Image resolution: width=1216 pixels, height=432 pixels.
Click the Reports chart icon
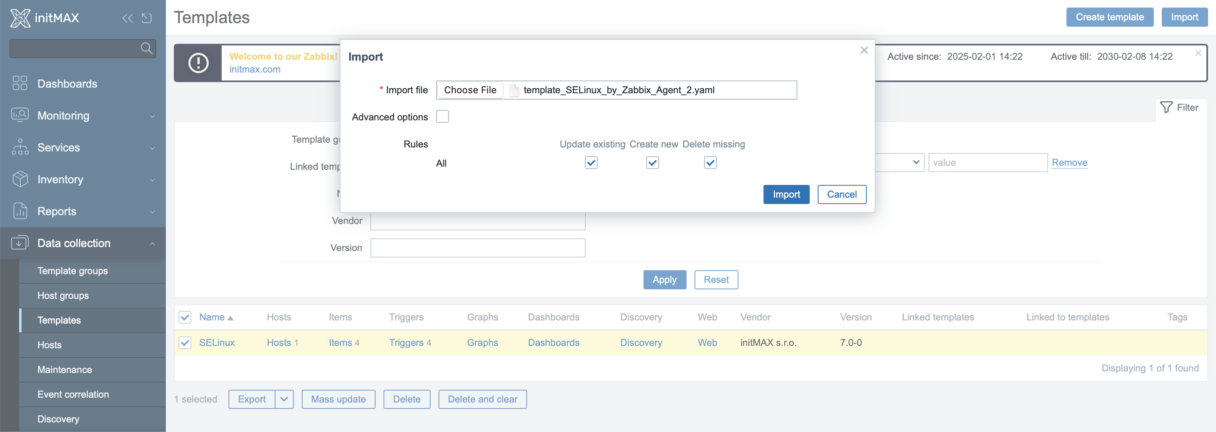tap(20, 211)
